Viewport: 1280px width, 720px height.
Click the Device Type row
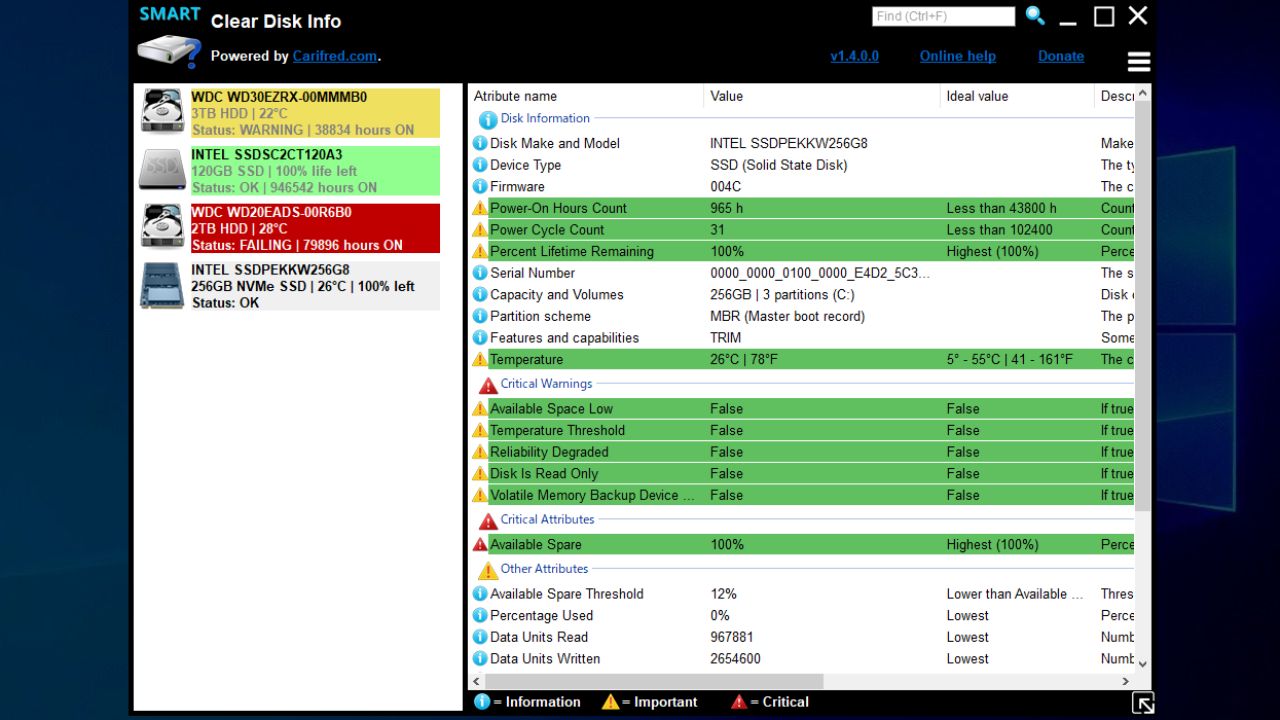click(x=802, y=165)
